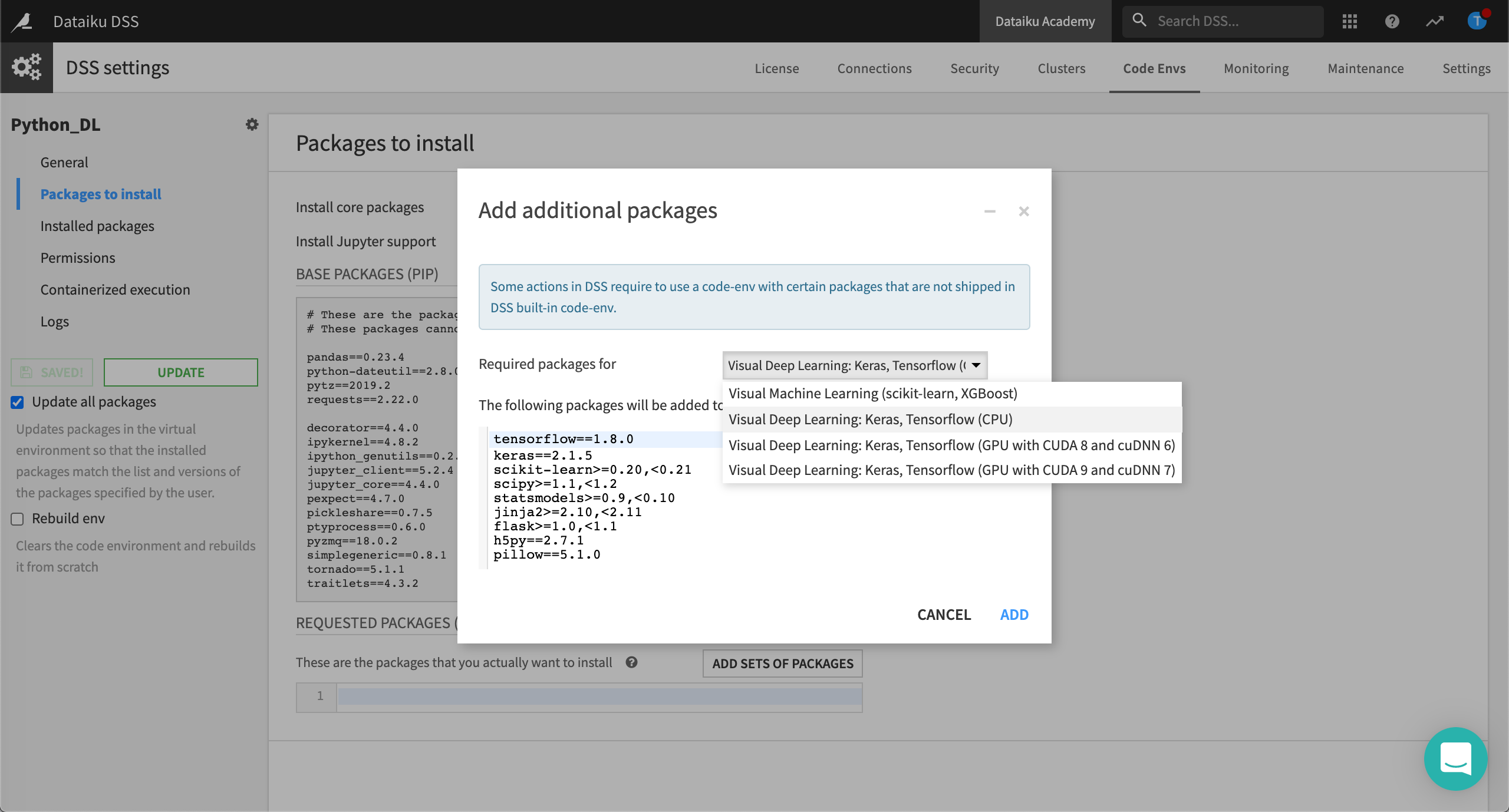Click the Dataiku Academy button
Screen dimensions: 1509x812
pyautogui.click(x=1045, y=21)
